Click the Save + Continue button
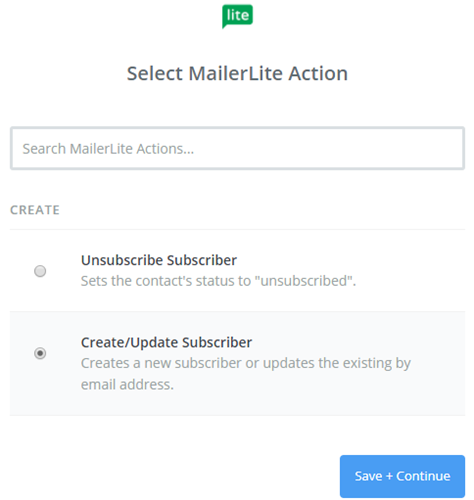This screenshot has width=474, height=500. [402, 476]
